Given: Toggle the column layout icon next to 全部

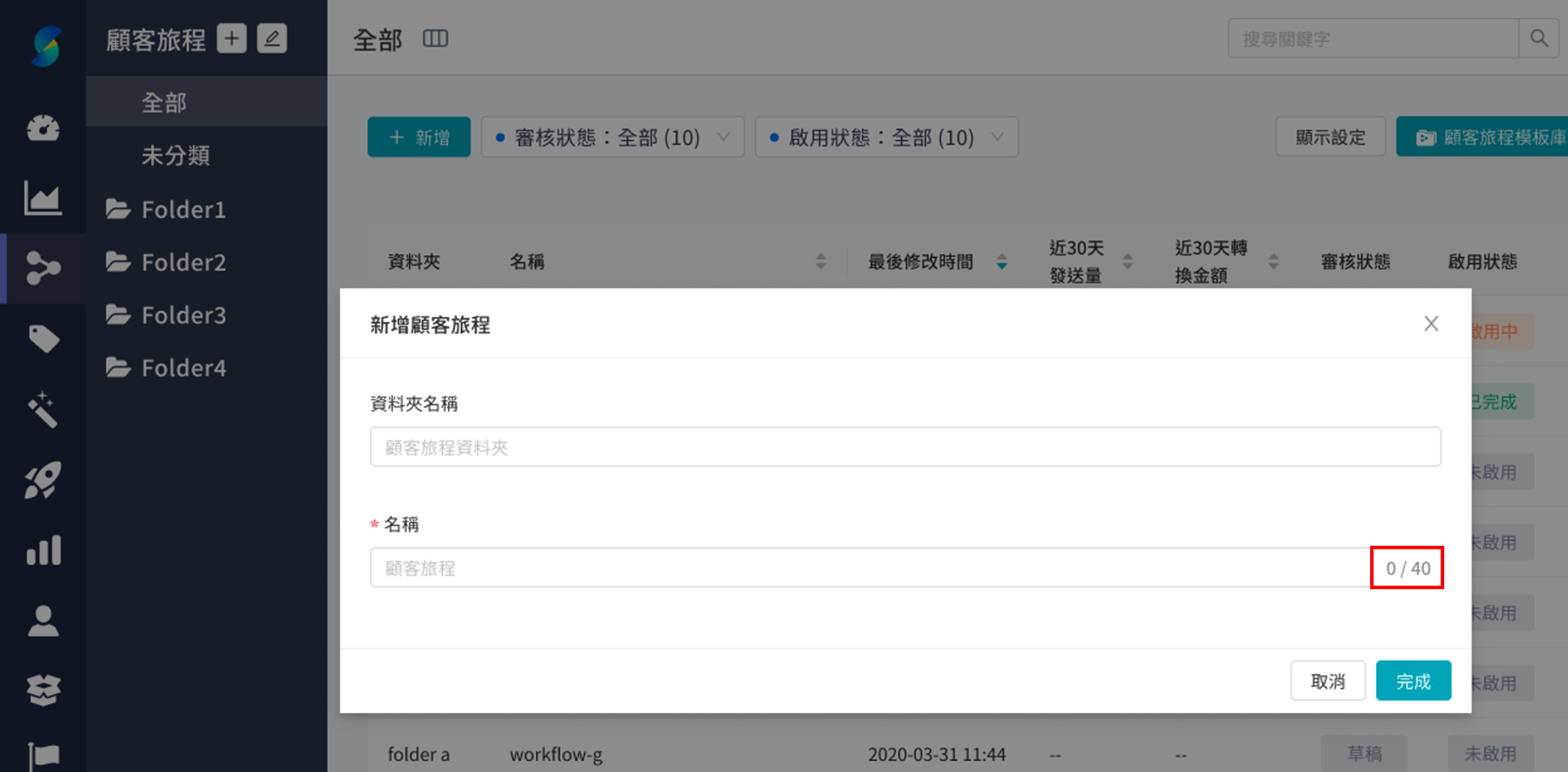Looking at the screenshot, I should pyautogui.click(x=435, y=39).
